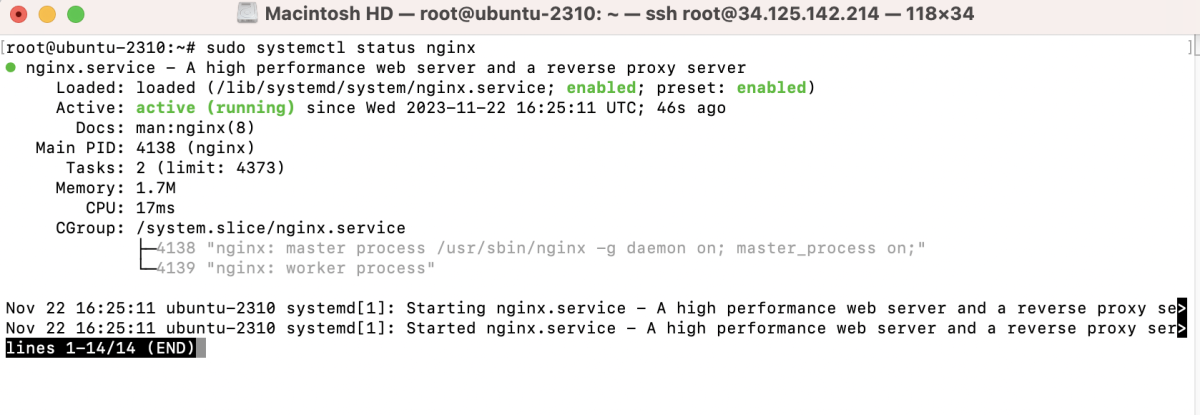Minimize the terminal using the yellow button

(x=47, y=15)
